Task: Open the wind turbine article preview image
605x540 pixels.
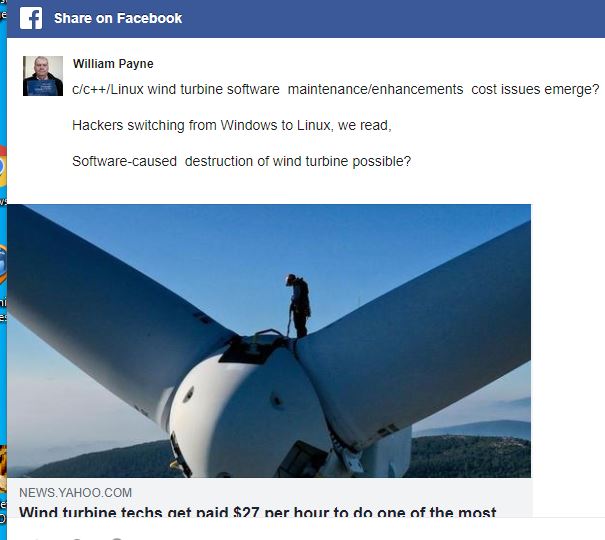Action: (x=269, y=341)
